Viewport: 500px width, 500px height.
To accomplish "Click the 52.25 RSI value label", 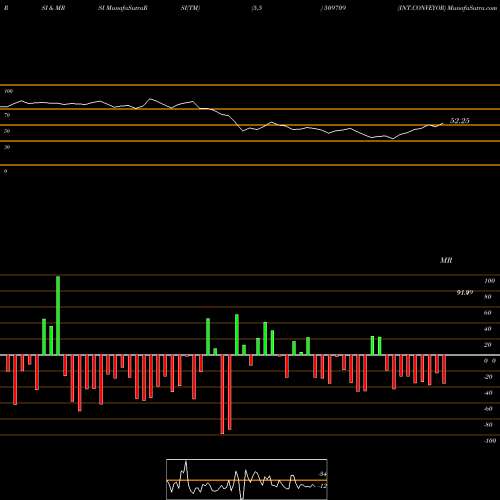I will click(x=459, y=121).
